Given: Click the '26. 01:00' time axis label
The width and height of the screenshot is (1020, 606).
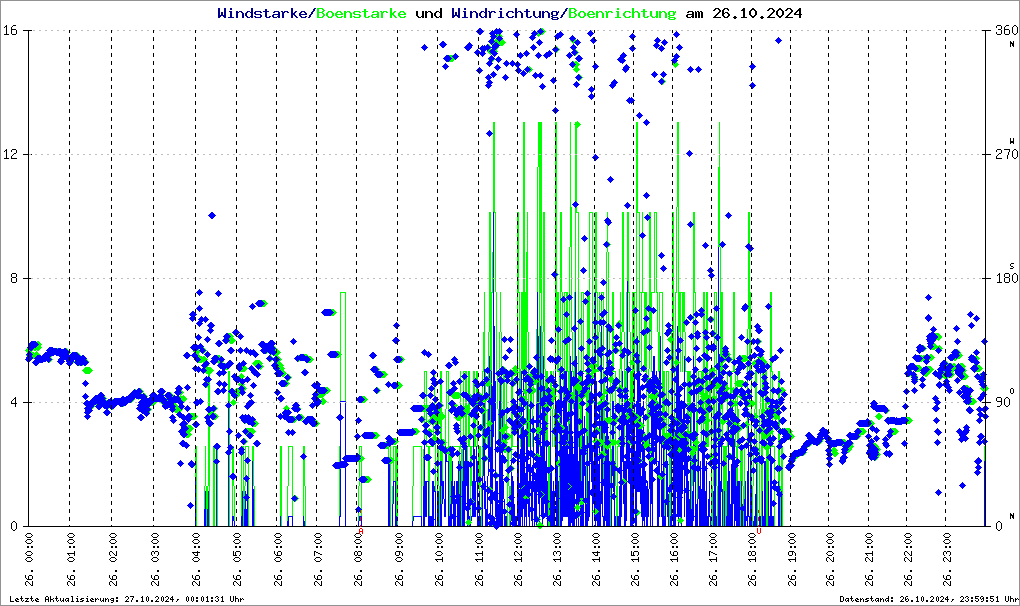Looking at the screenshot, I should tap(70, 559).
